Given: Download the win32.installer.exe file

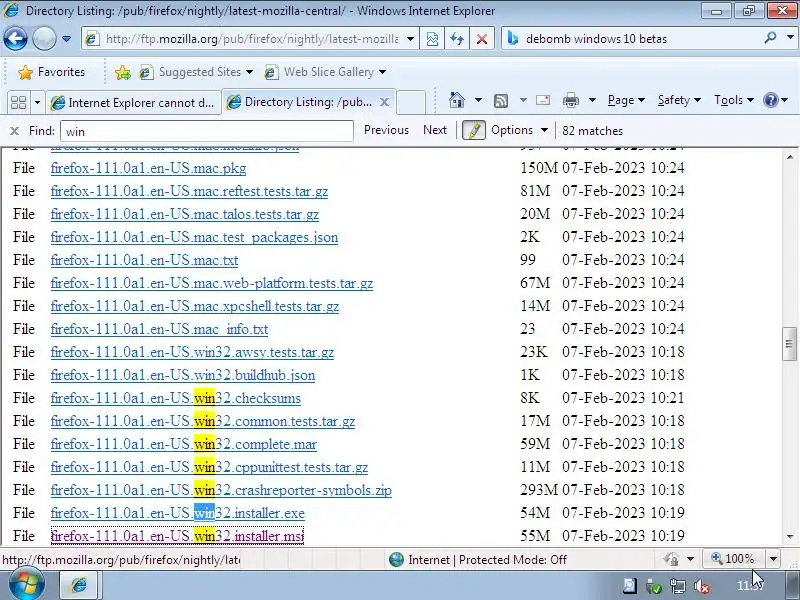Looking at the screenshot, I should 178,513.
